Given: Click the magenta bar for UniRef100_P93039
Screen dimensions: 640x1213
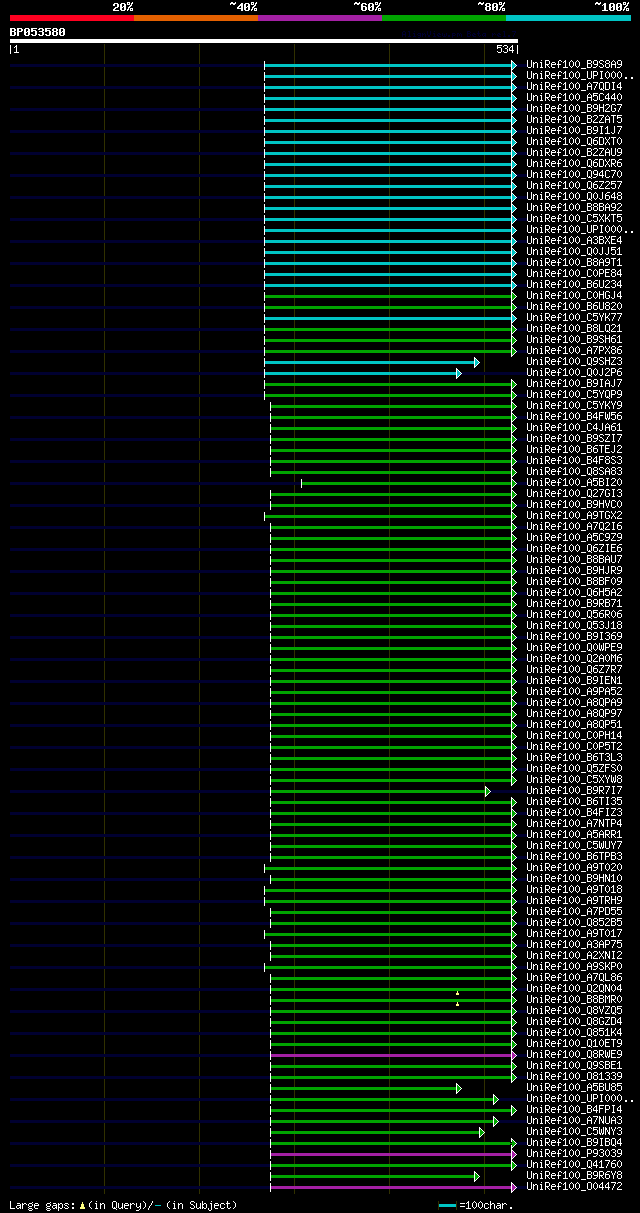Looking at the screenshot, I should point(393,1154).
